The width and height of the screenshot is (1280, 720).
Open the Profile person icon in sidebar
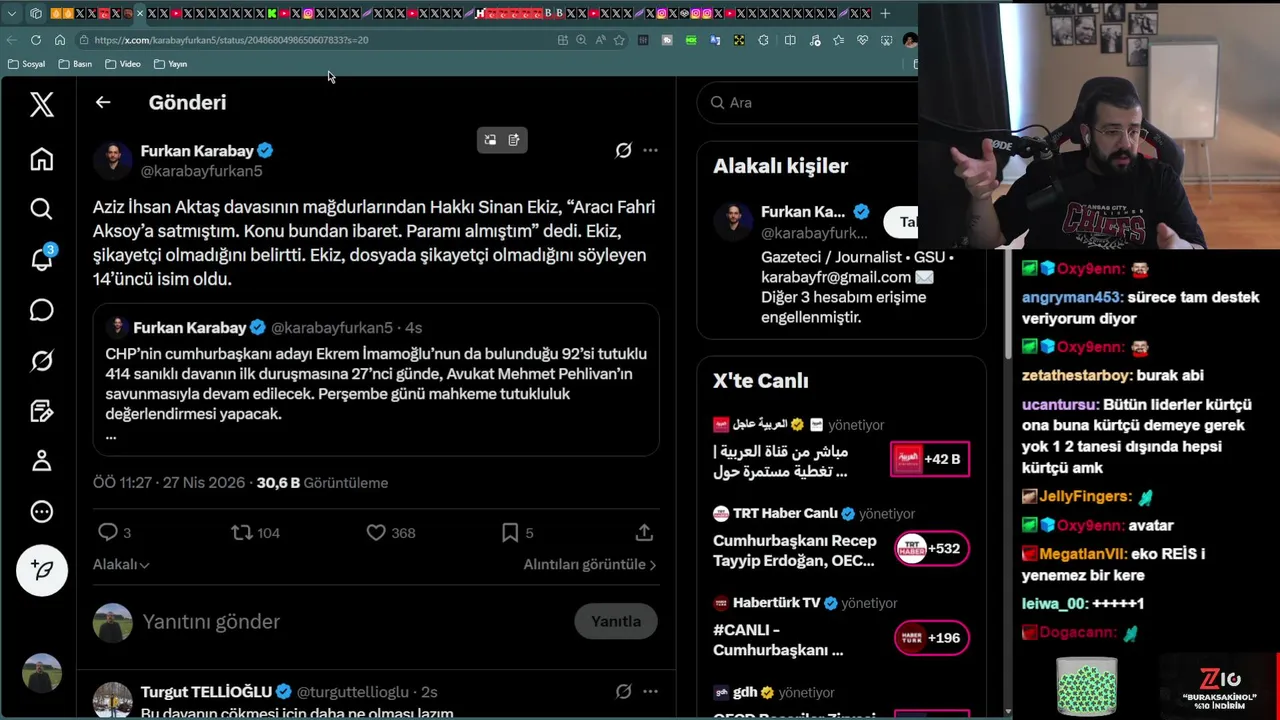[x=41, y=461]
